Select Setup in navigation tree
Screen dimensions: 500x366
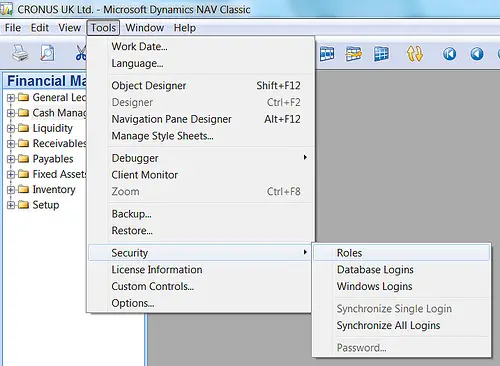coord(46,205)
